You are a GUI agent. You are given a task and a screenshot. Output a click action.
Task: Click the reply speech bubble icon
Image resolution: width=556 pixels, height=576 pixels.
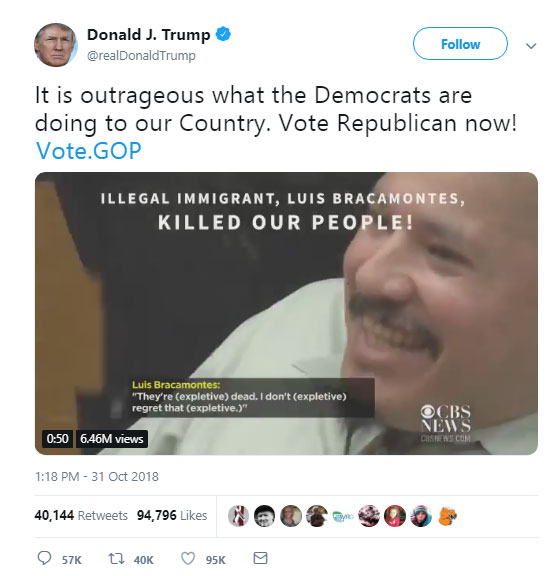click(44, 558)
